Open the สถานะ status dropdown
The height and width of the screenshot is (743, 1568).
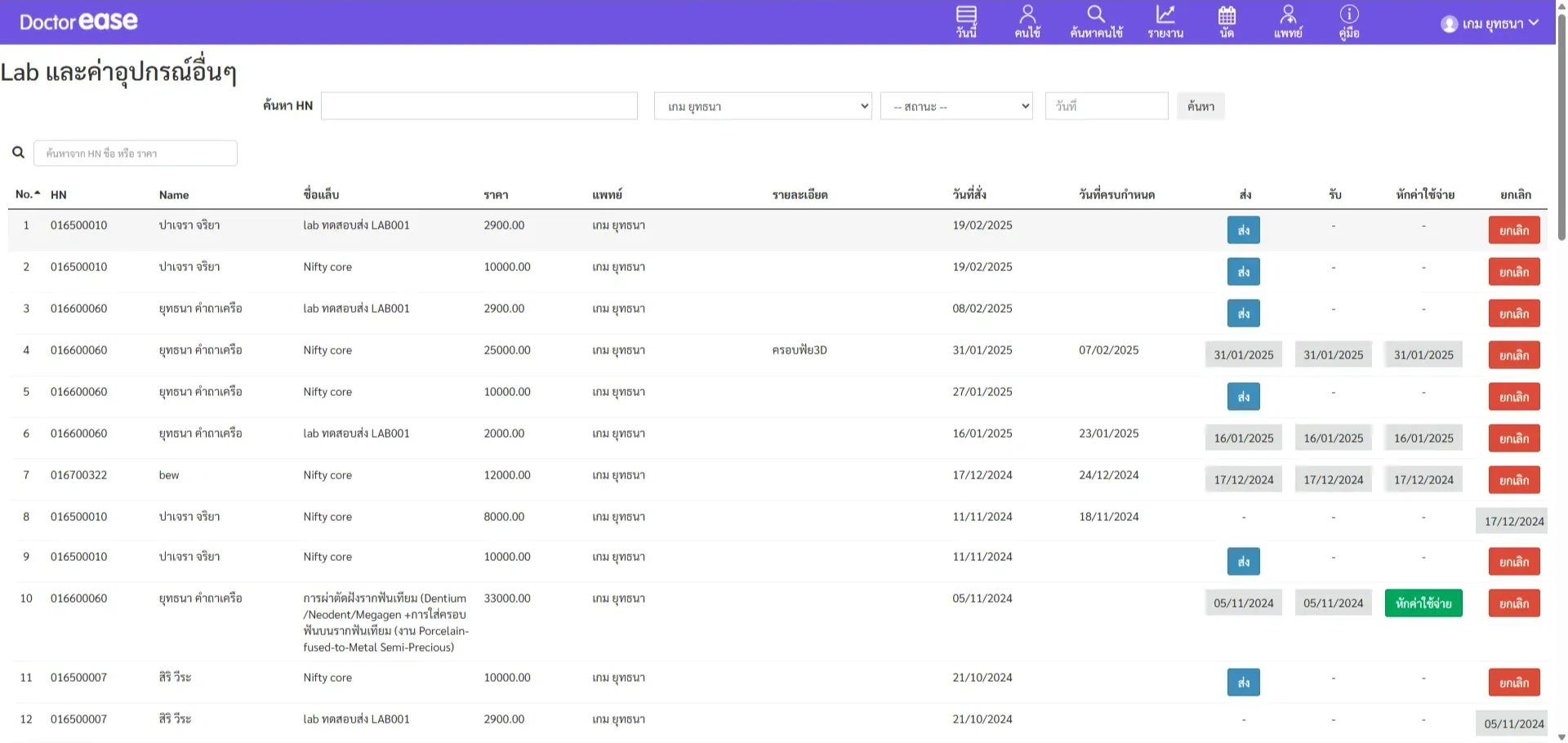[956, 106]
